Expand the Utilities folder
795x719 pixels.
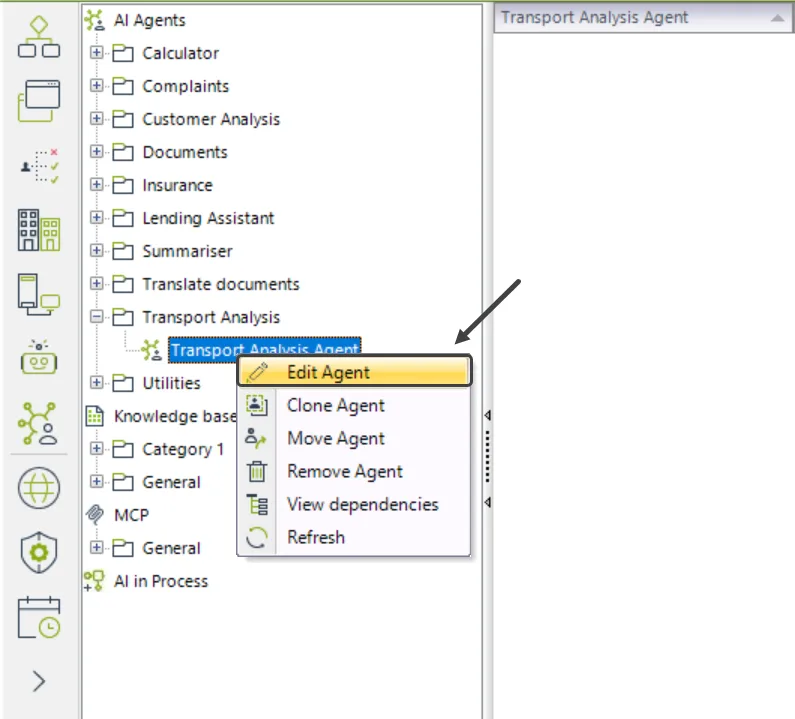coord(96,382)
